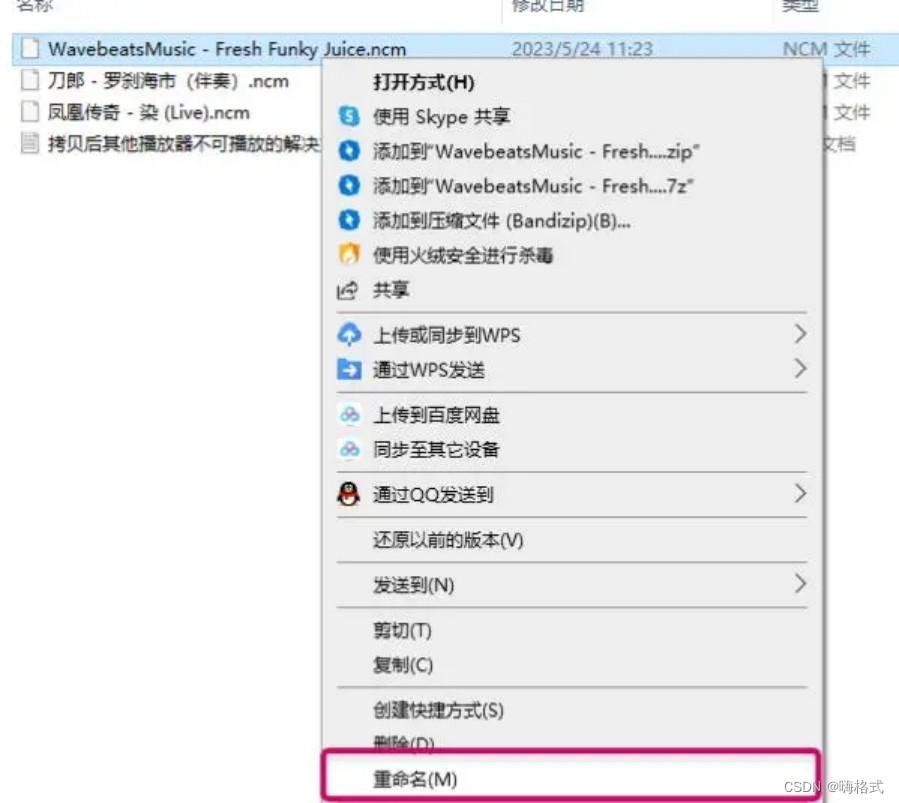This screenshot has width=899, height=803.
Task: Select the 凤凰传奇 - 染 (Live).ncm file
Action: pyautogui.click(x=148, y=112)
